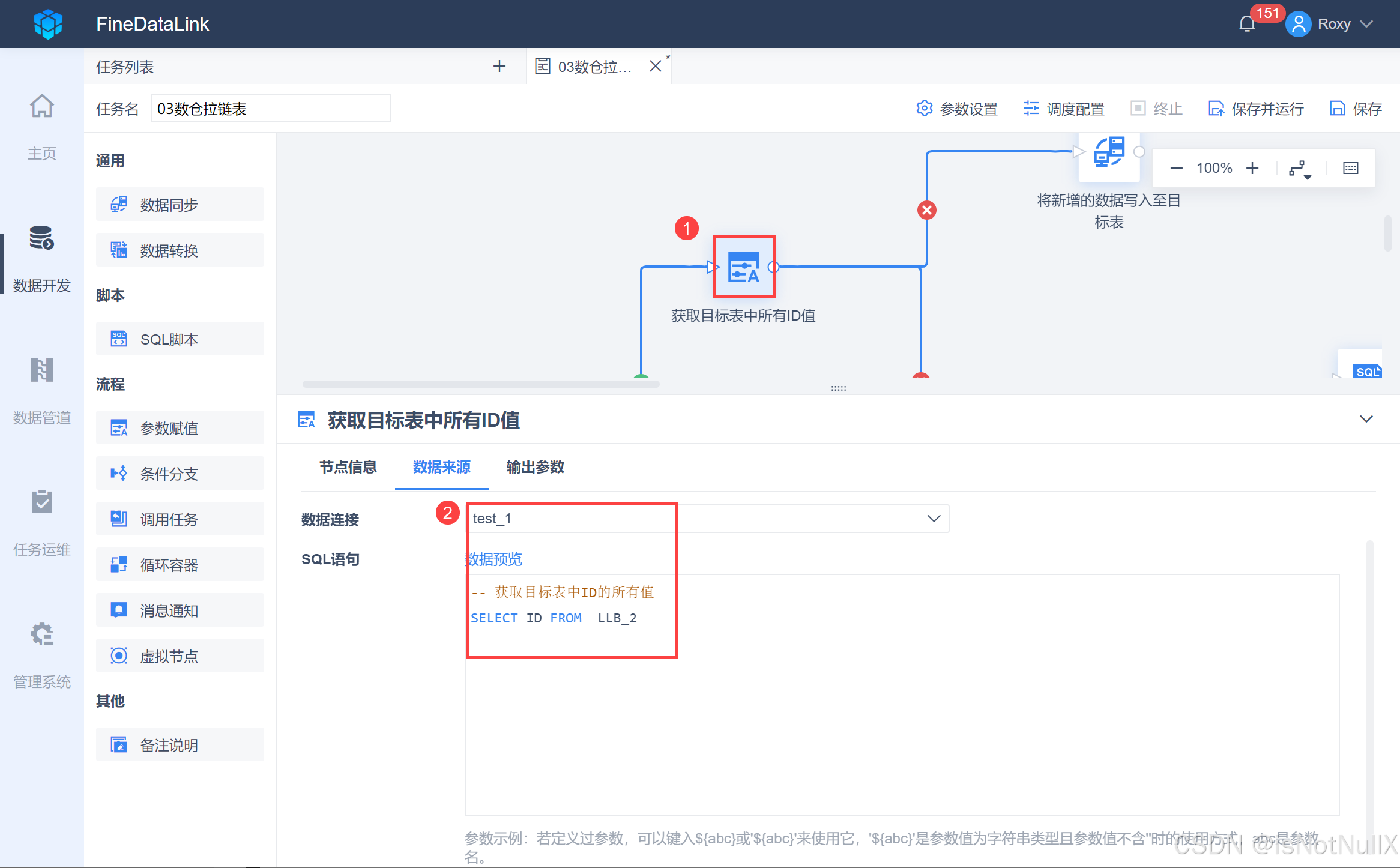This screenshot has width=1400, height=868.
Task: Switch to the 输出参数 tab
Action: click(535, 467)
